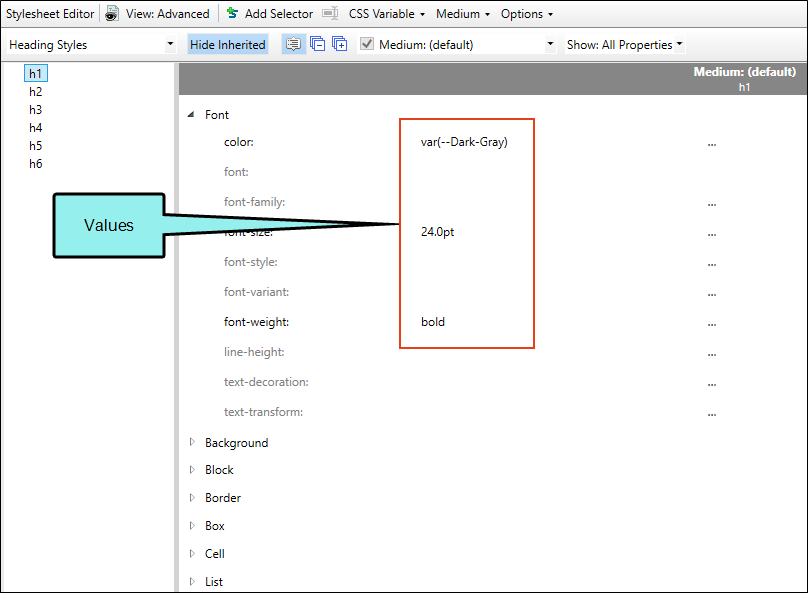Click the View Advanced eye icon
The image size is (808, 593).
pyautogui.click(x=112, y=14)
